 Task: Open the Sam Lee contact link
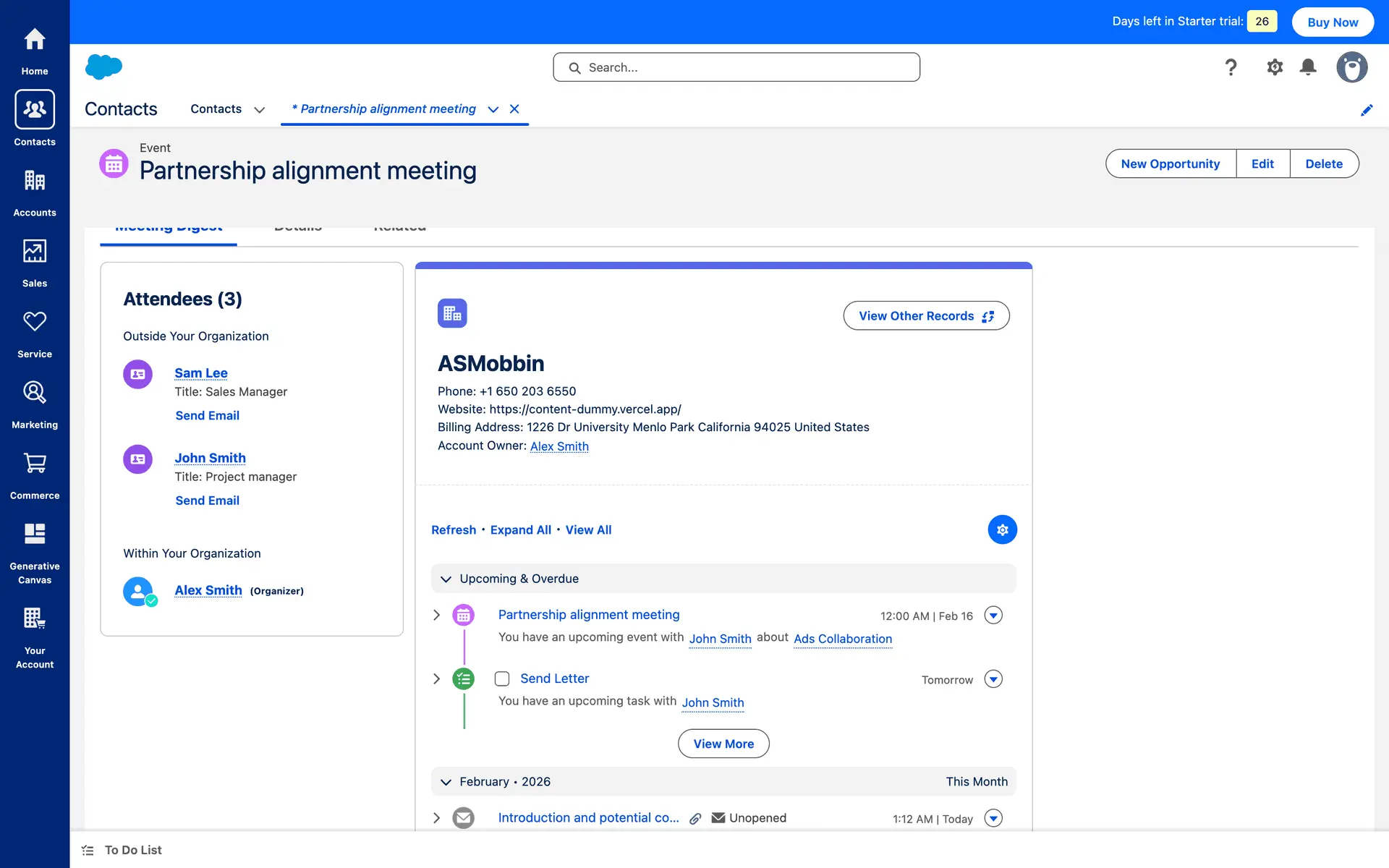[201, 373]
